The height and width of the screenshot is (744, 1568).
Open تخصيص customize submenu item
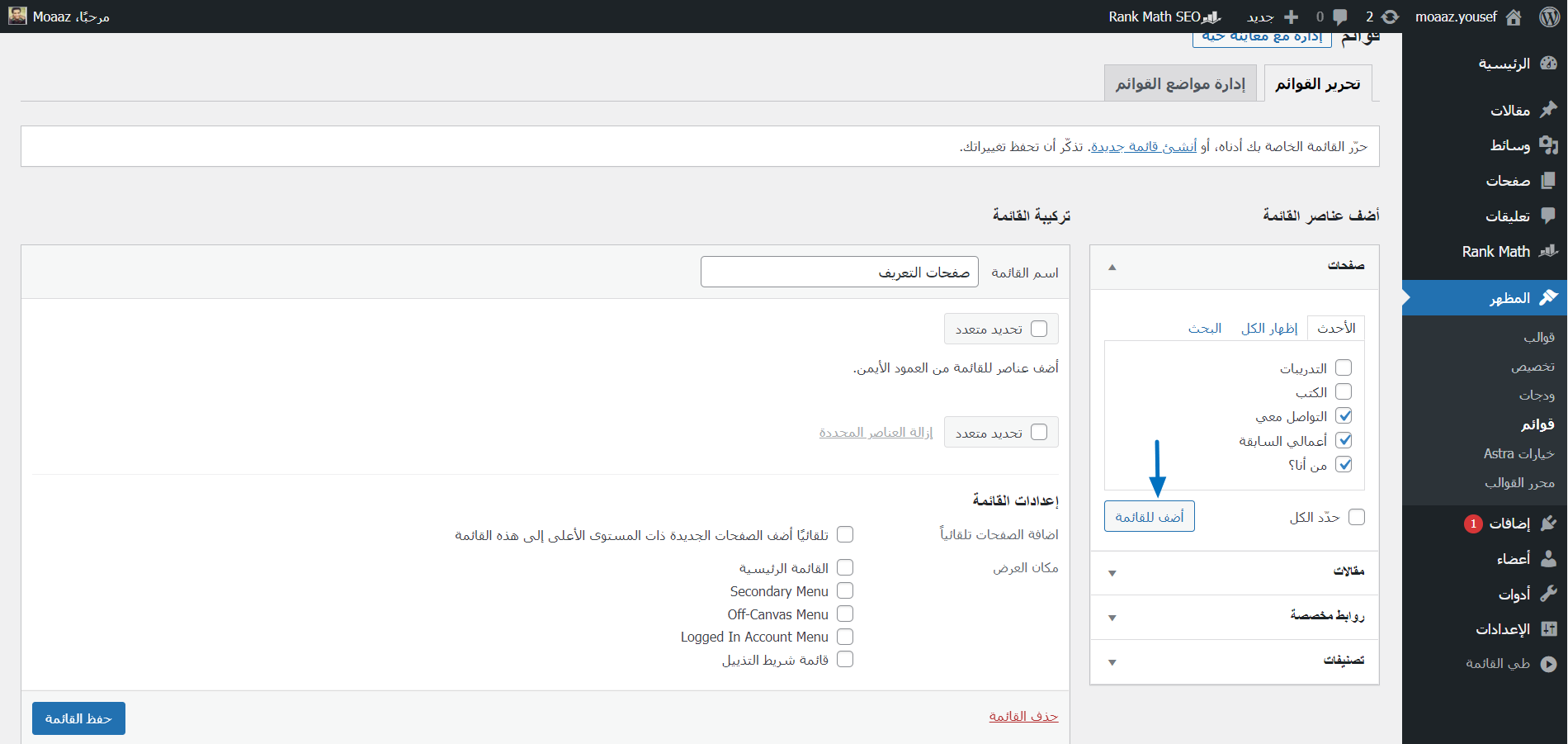pyautogui.click(x=1533, y=366)
